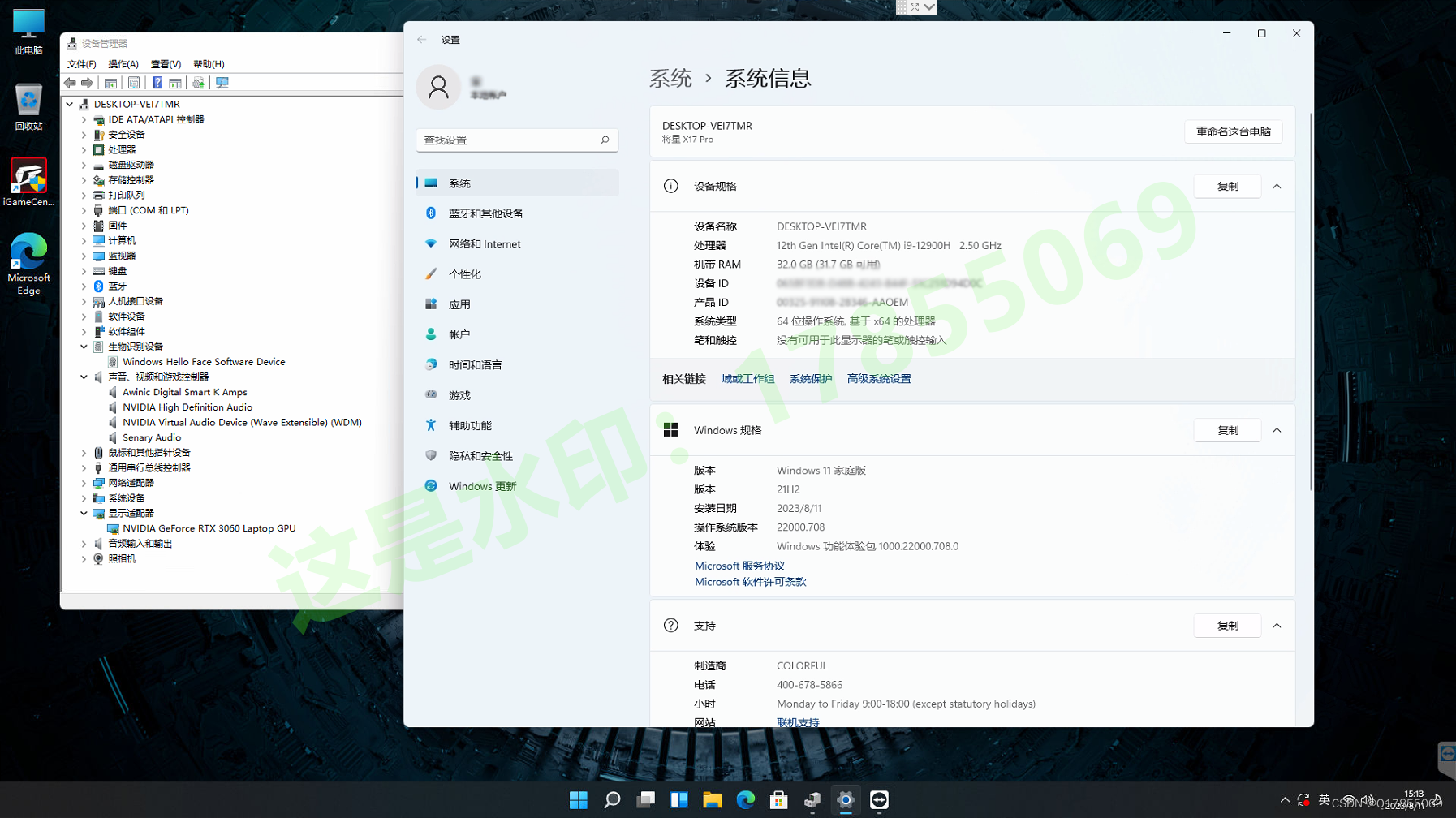
Task: Open 游戏 settings page
Action: [517, 395]
